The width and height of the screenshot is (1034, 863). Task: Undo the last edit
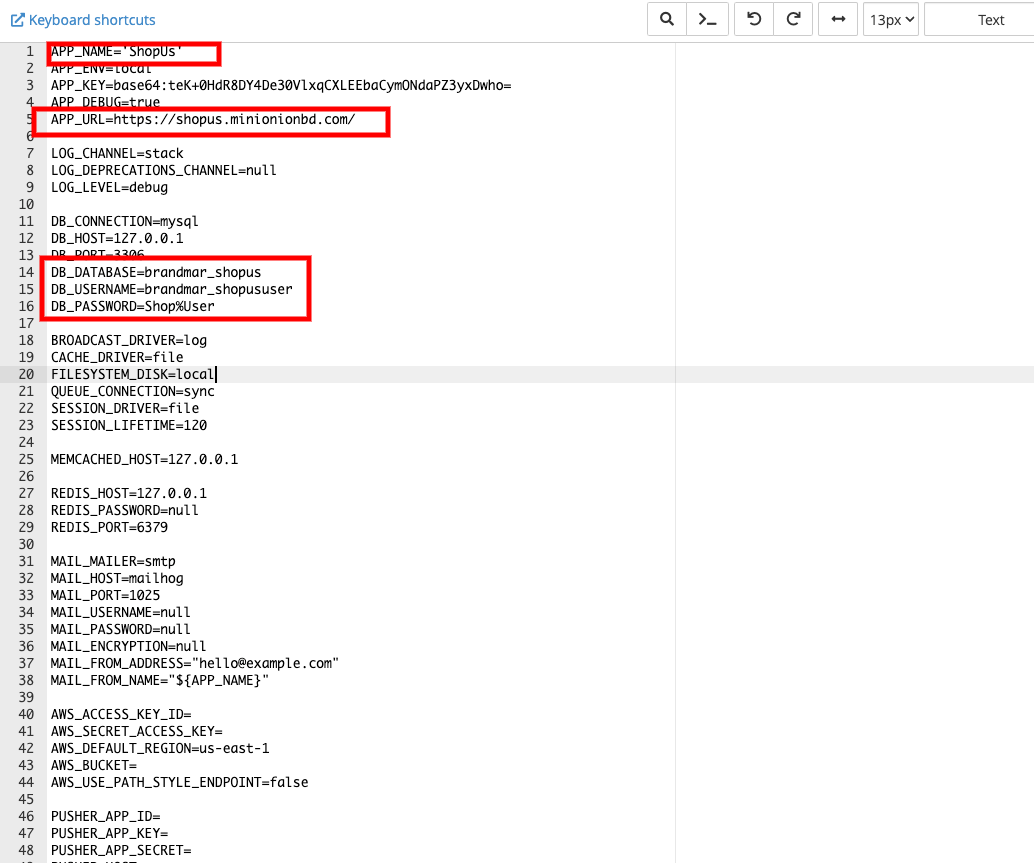[x=754, y=19]
